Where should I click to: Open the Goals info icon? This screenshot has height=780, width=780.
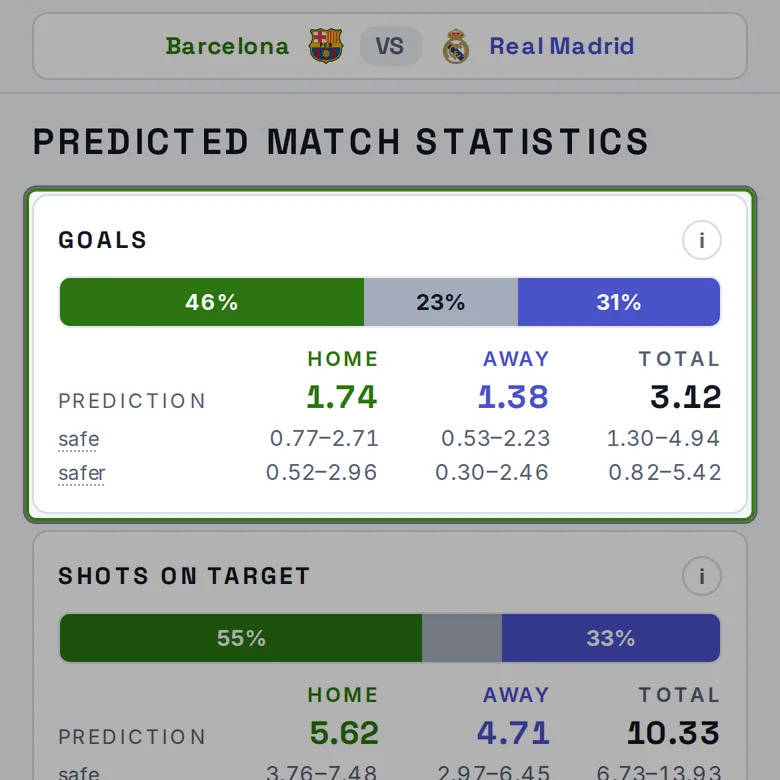click(701, 240)
